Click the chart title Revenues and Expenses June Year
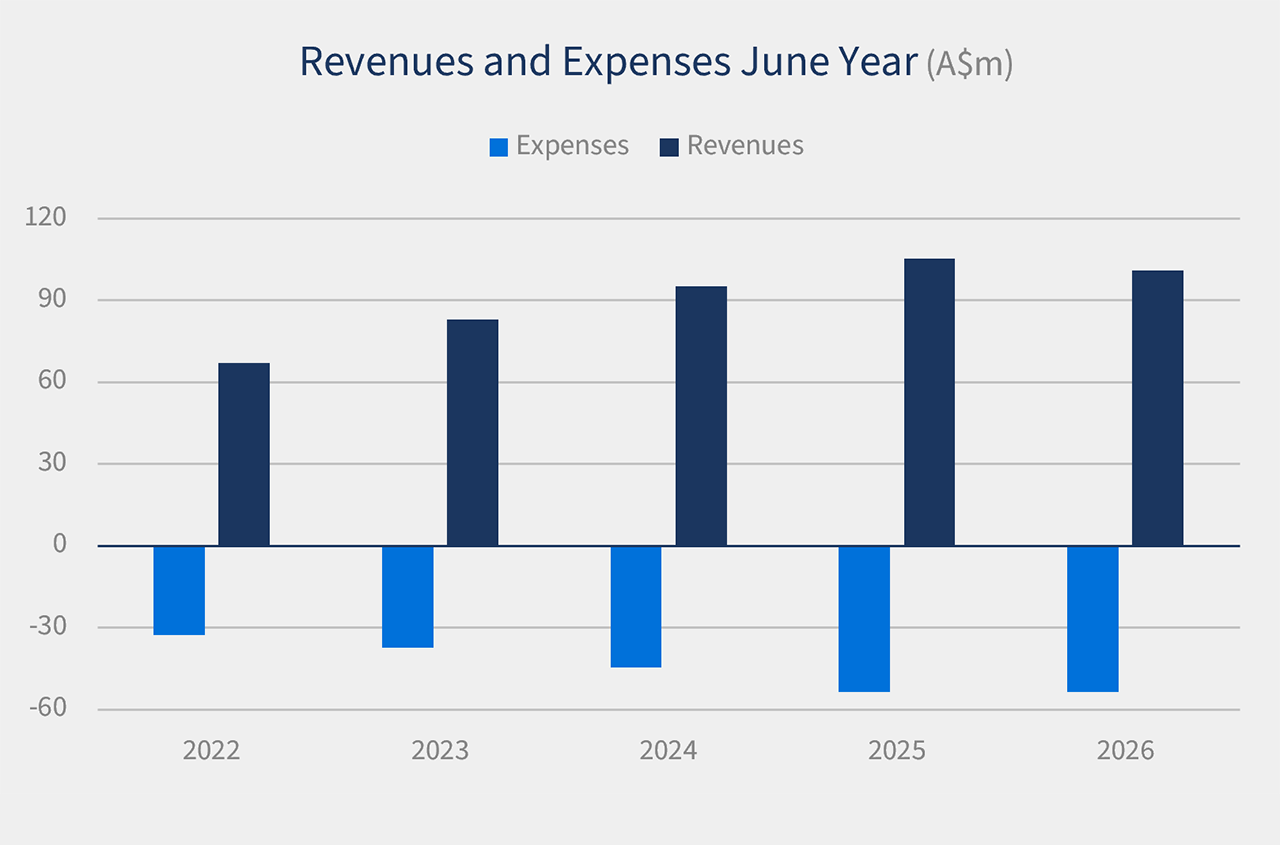1280x845 pixels. point(608,63)
